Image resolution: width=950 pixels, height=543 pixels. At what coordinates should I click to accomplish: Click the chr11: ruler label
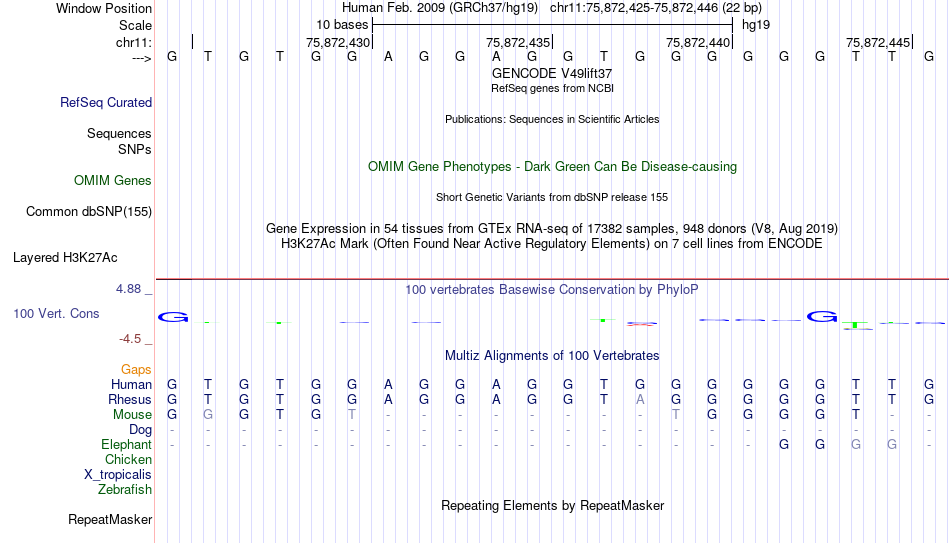pyautogui.click(x=134, y=42)
